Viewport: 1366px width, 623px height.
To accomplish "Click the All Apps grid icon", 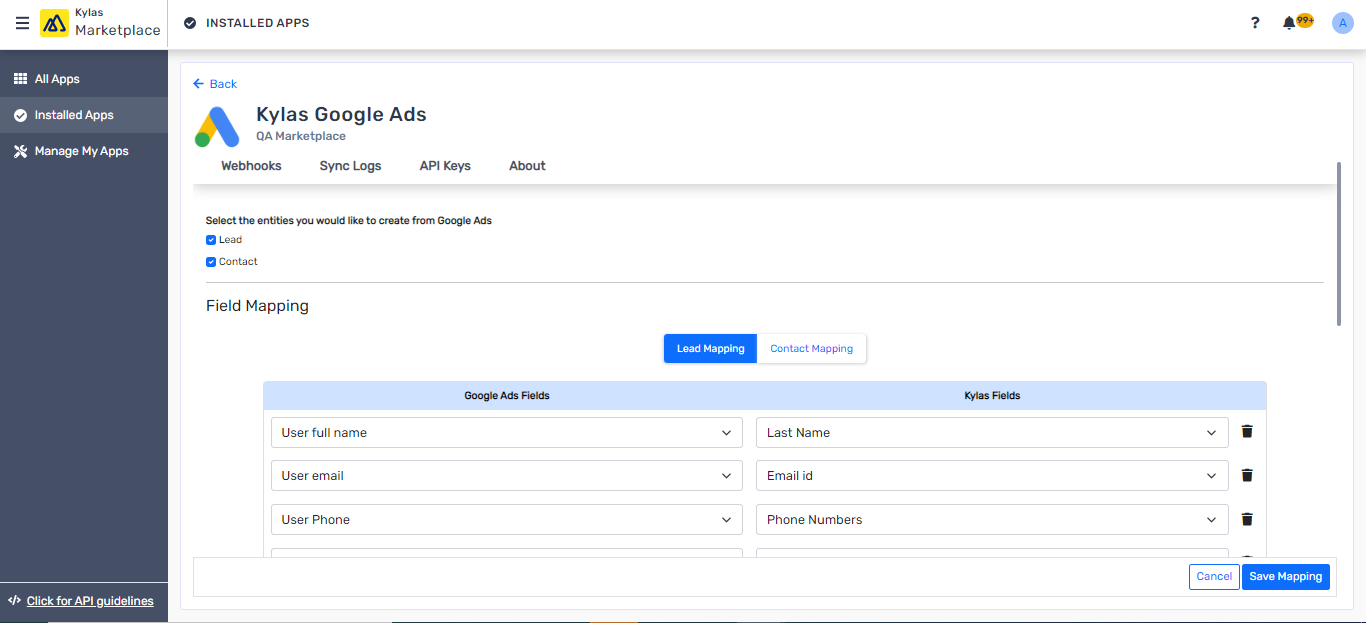I will coord(20,79).
